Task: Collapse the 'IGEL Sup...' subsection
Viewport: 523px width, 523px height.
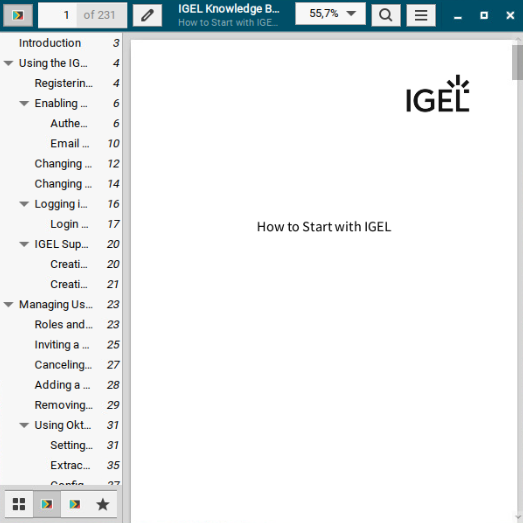Action: point(24,244)
